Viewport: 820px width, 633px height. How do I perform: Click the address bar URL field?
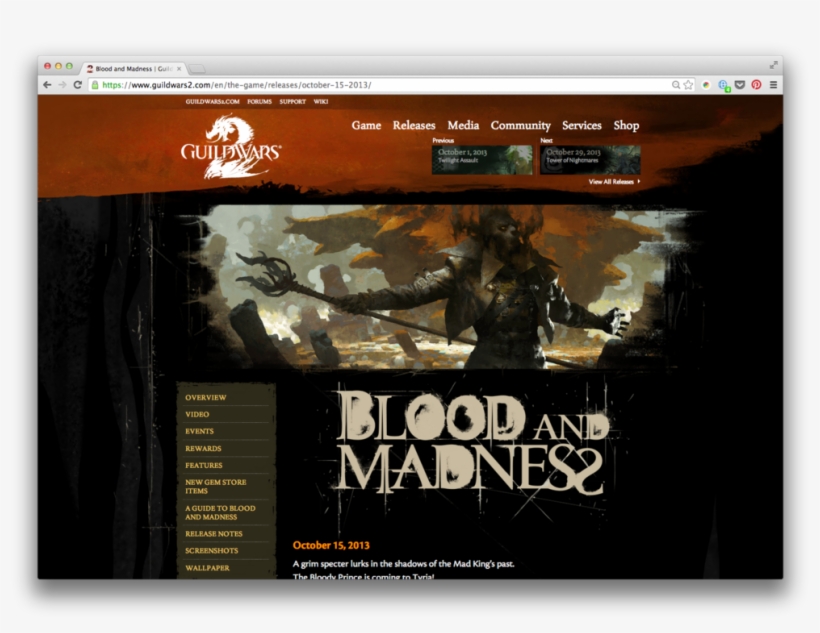point(380,85)
